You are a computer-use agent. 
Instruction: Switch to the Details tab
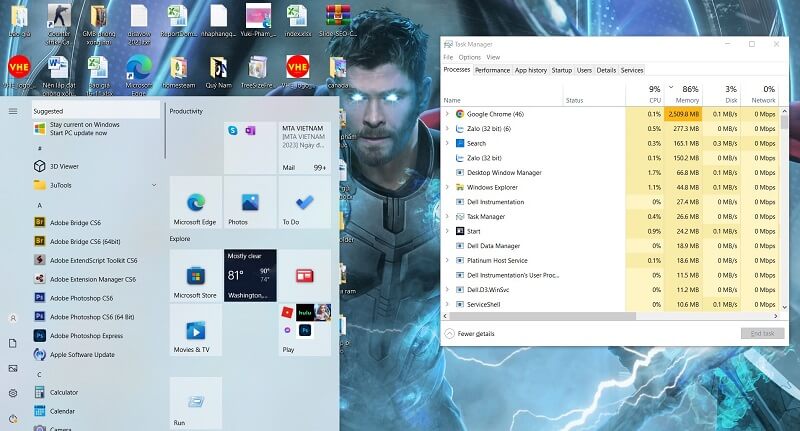click(x=606, y=70)
